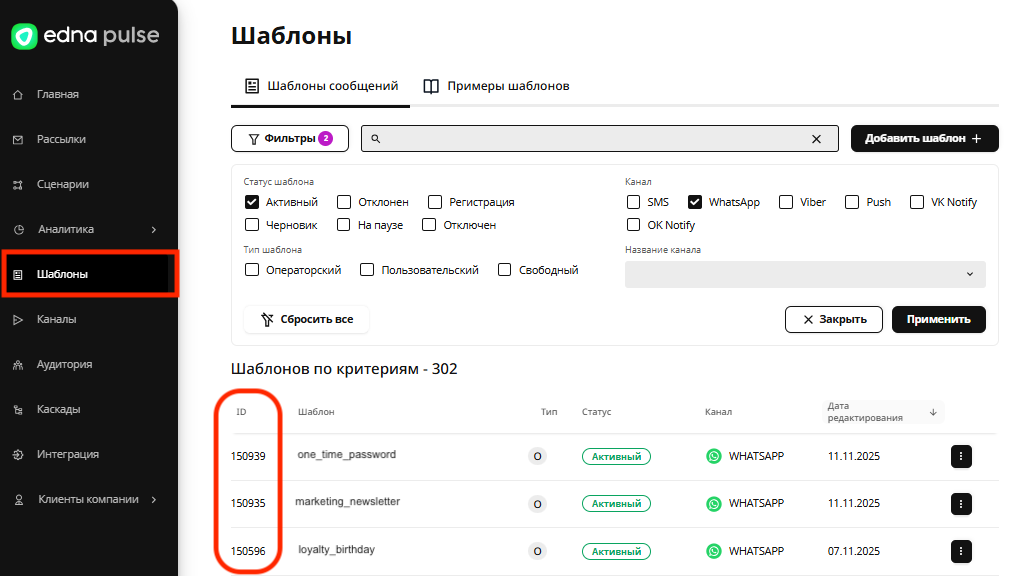
Task: Check the На паузе checkbox
Action: [x=344, y=225]
